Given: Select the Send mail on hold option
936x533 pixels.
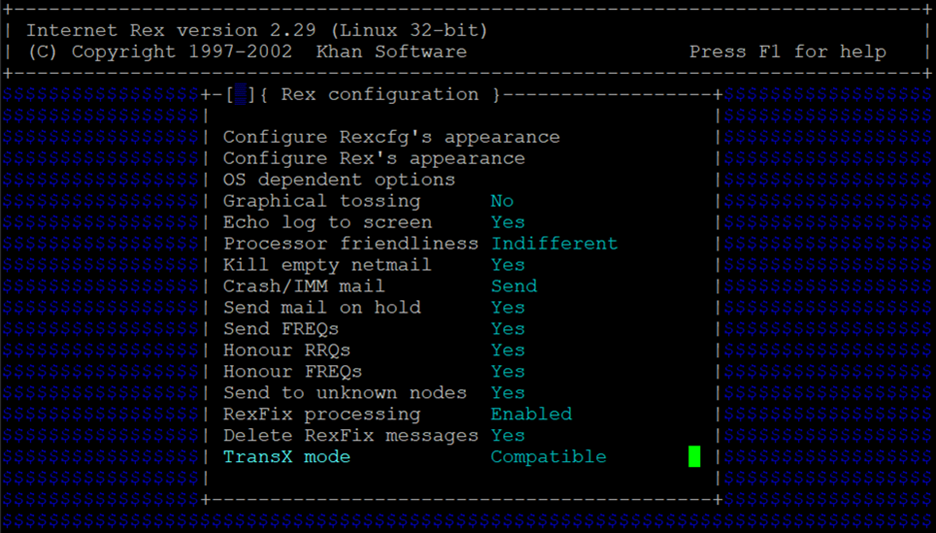Looking at the screenshot, I should (322, 307).
